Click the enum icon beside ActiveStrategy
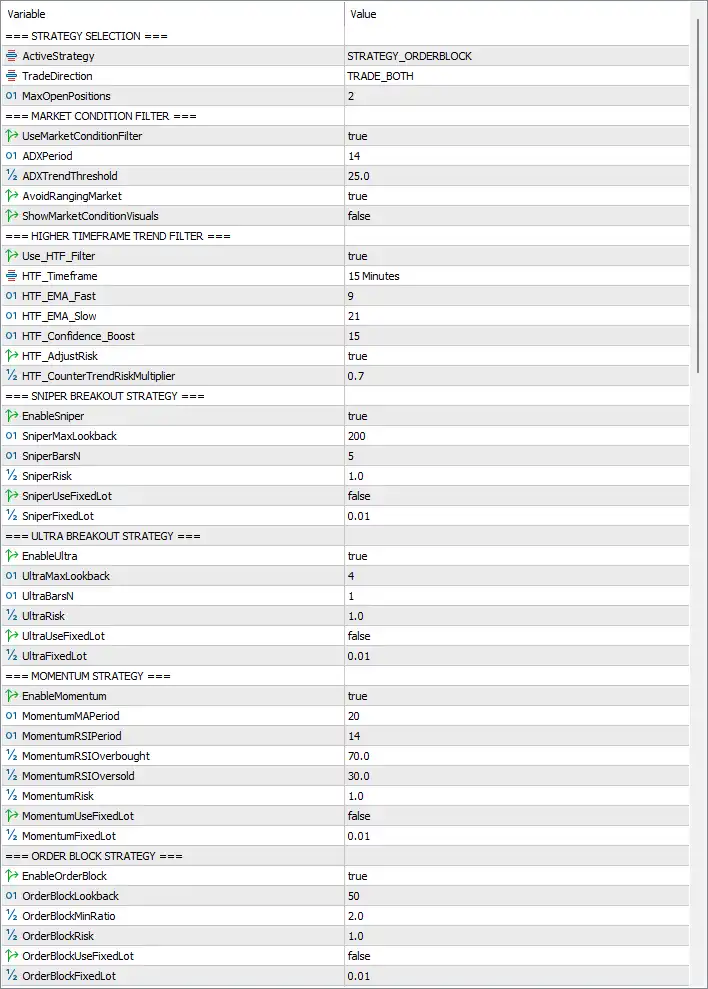This screenshot has width=708, height=989. point(11,56)
